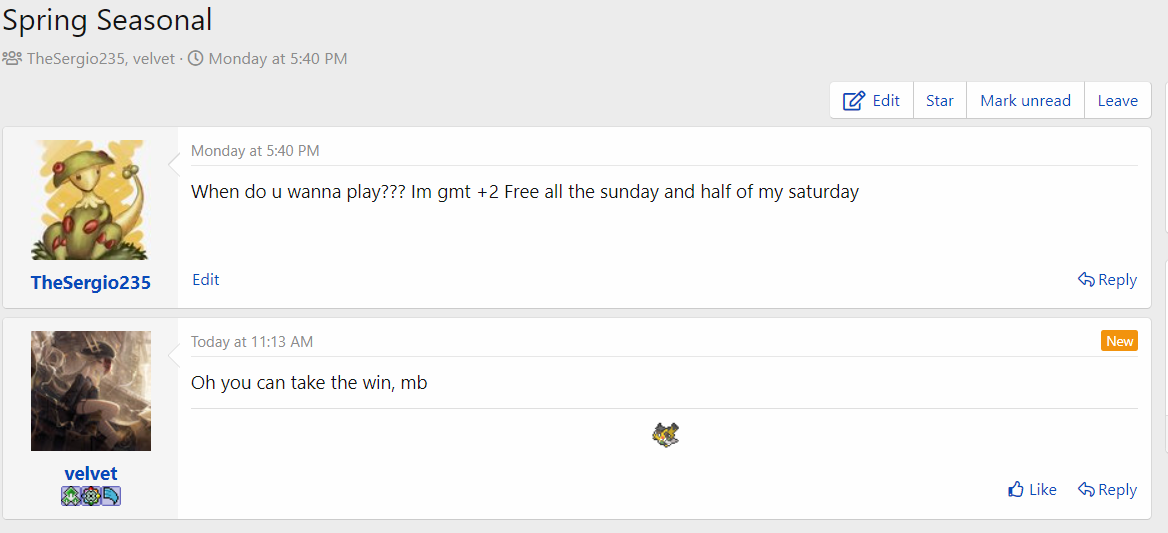The height and width of the screenshot is (533, 1168).
Task: Leave the Spring Seasonal conversation
Action: pyautogui.click(x=1117, y=100)
